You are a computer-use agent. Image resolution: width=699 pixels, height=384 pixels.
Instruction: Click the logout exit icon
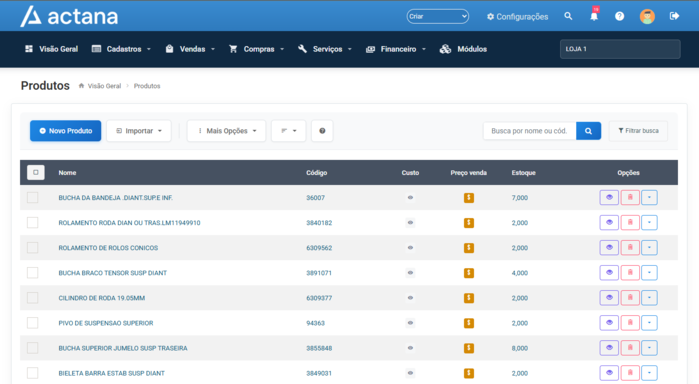point(674,16)
